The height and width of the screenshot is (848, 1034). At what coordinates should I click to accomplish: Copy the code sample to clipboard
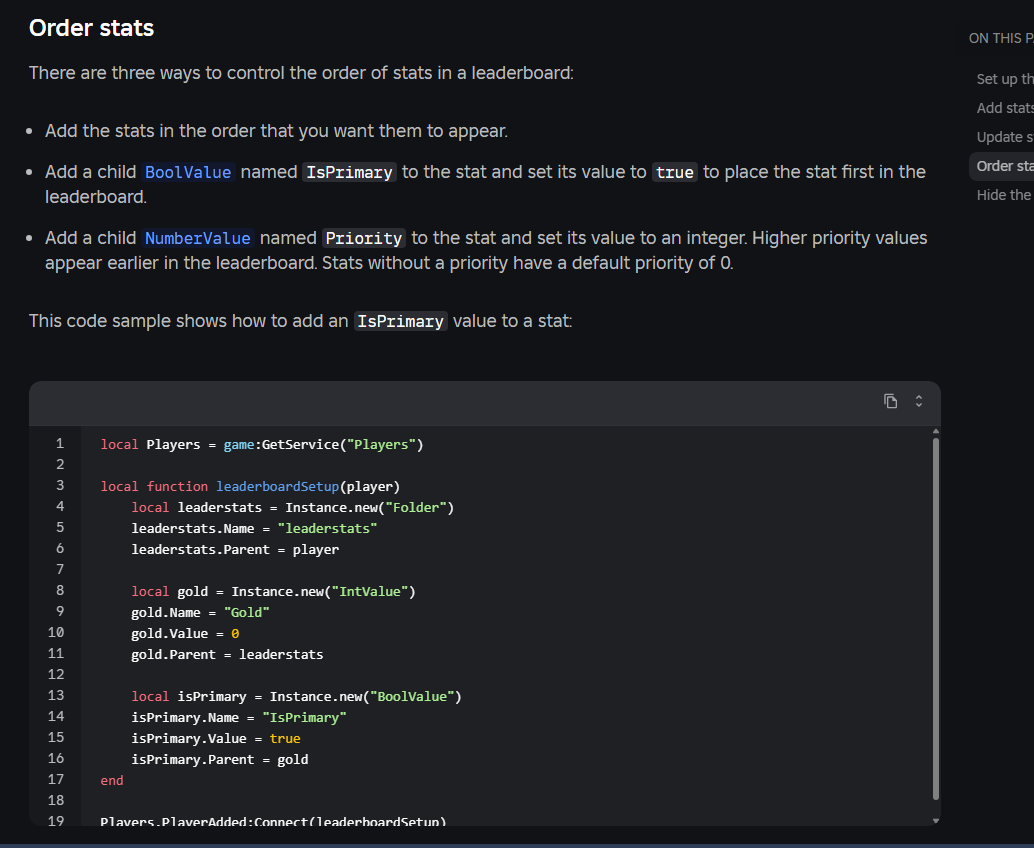click(x=890, y=400)
